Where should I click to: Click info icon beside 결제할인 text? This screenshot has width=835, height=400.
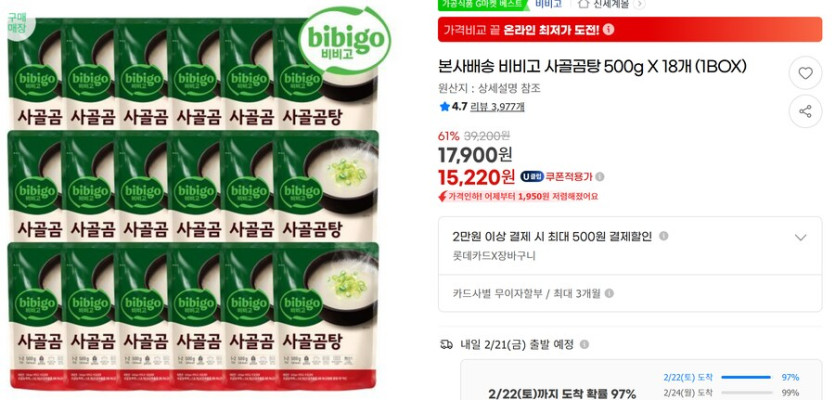pos(664,236)
